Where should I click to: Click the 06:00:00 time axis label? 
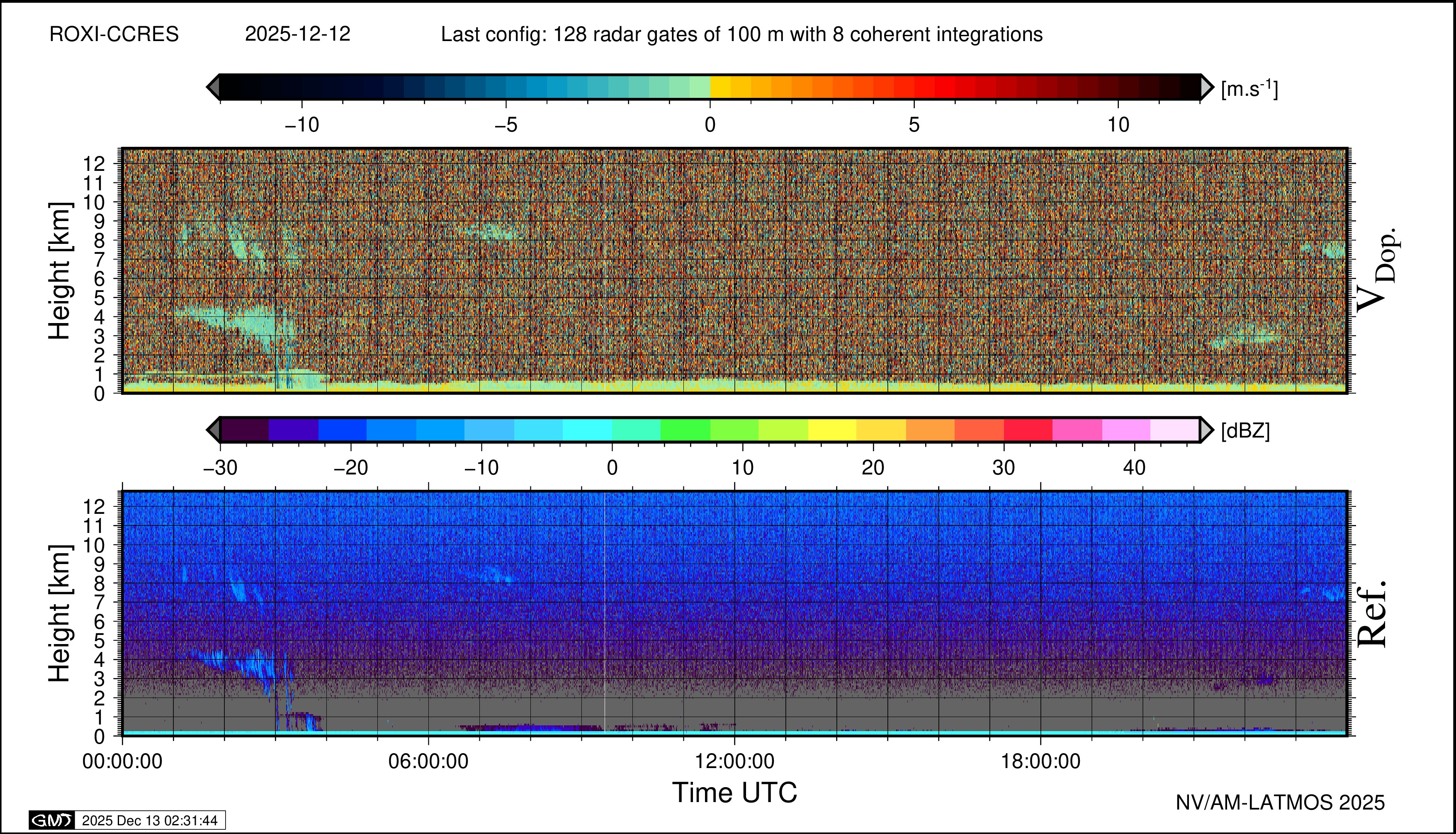coord(428,761)
